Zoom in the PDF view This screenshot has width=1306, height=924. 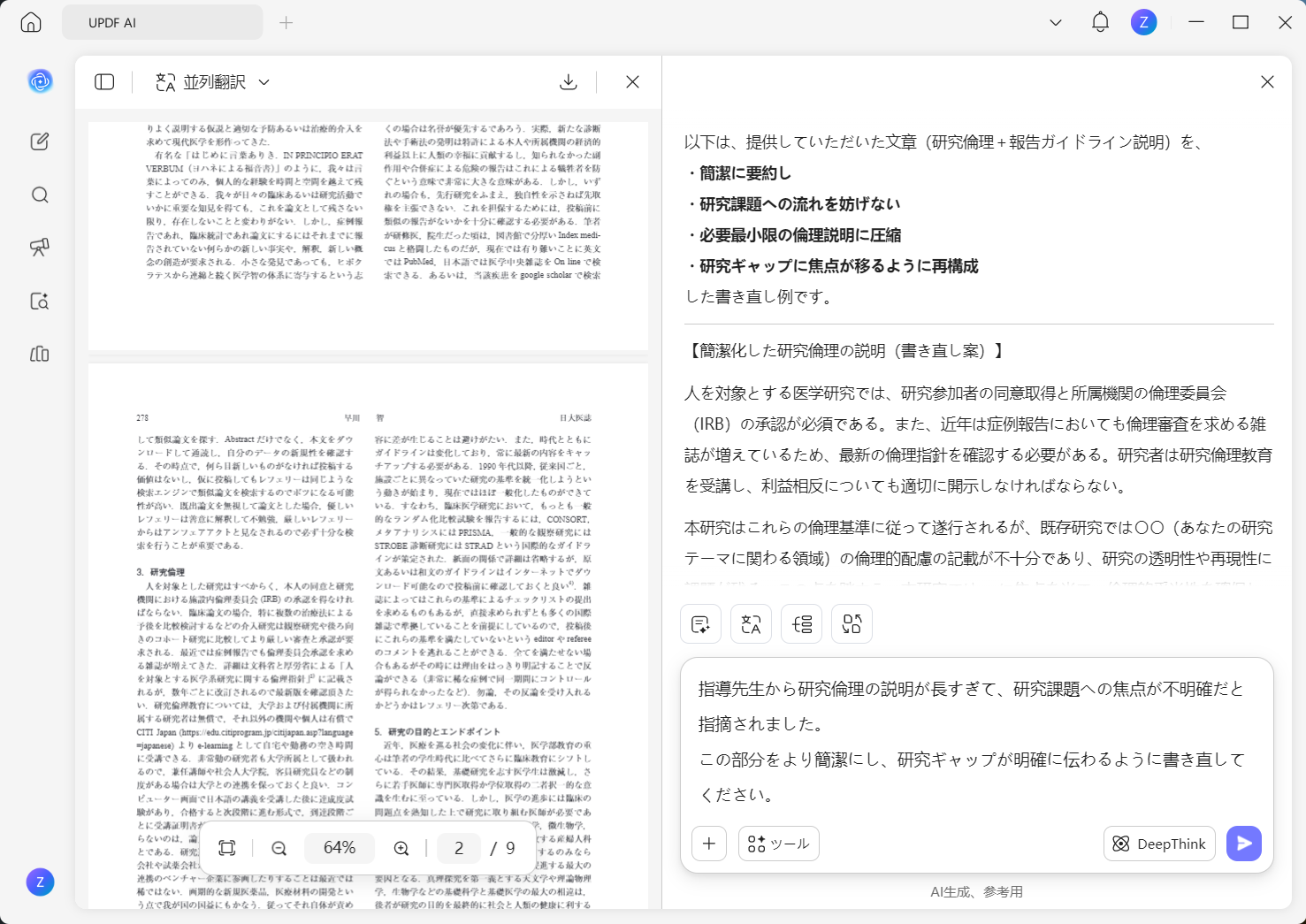[x=401, y=848]
